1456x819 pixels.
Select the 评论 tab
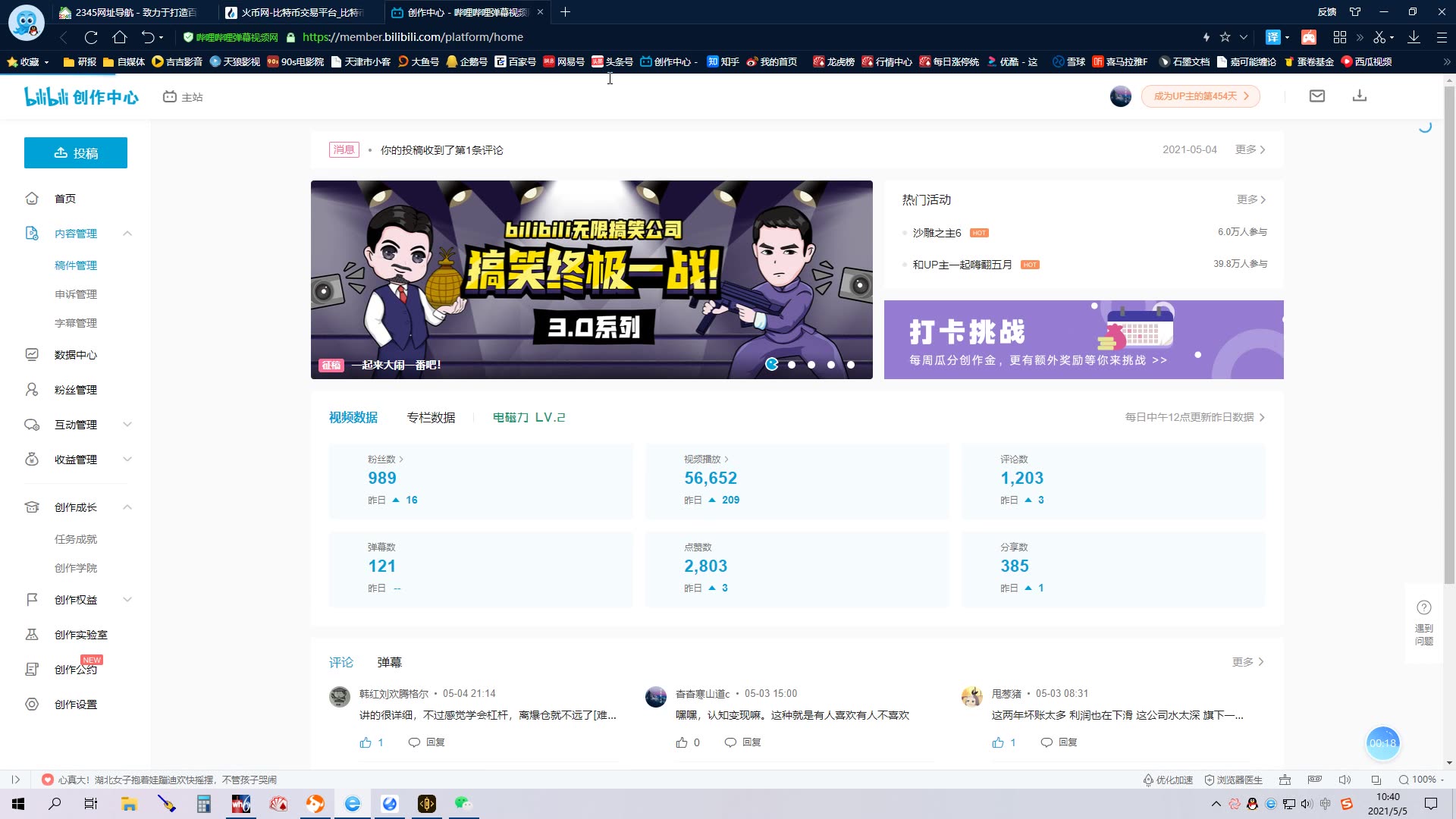coord(341,663)
